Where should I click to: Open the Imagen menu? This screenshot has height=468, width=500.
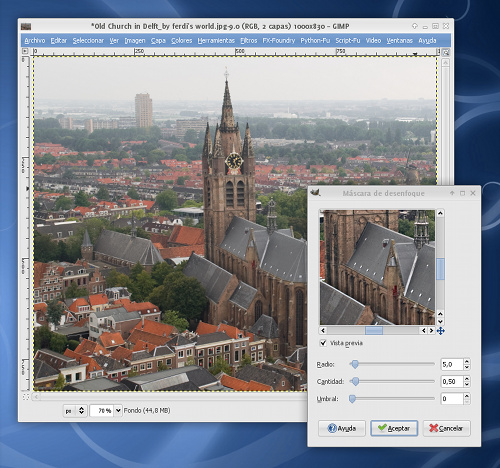tap(135, 40)
